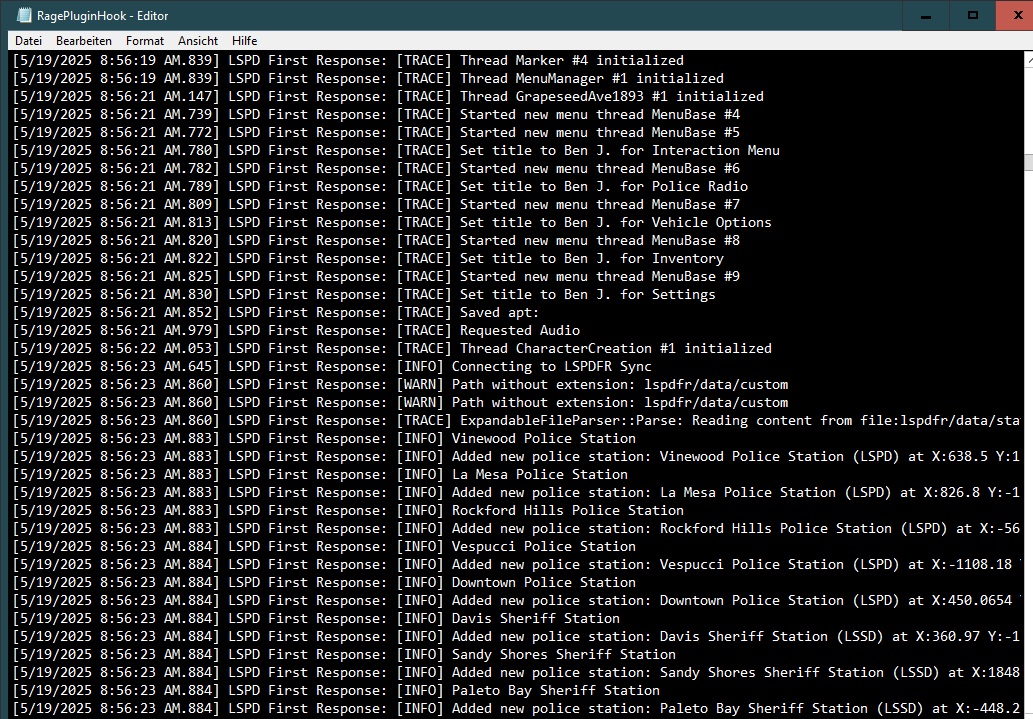The height and width of the screenshot is (719, 1033).
Task: Click the Notepad icon in title bar
Action: click(24, 15)
